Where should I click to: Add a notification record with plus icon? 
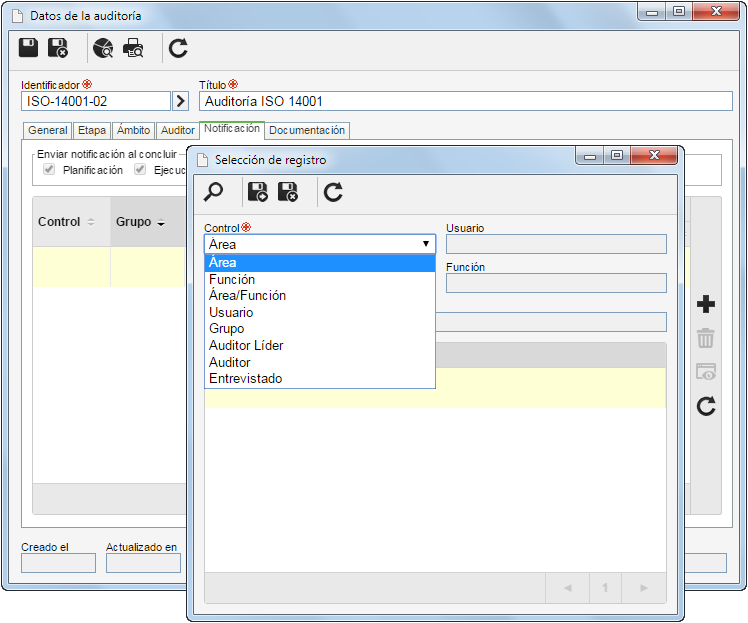(706, 304)
